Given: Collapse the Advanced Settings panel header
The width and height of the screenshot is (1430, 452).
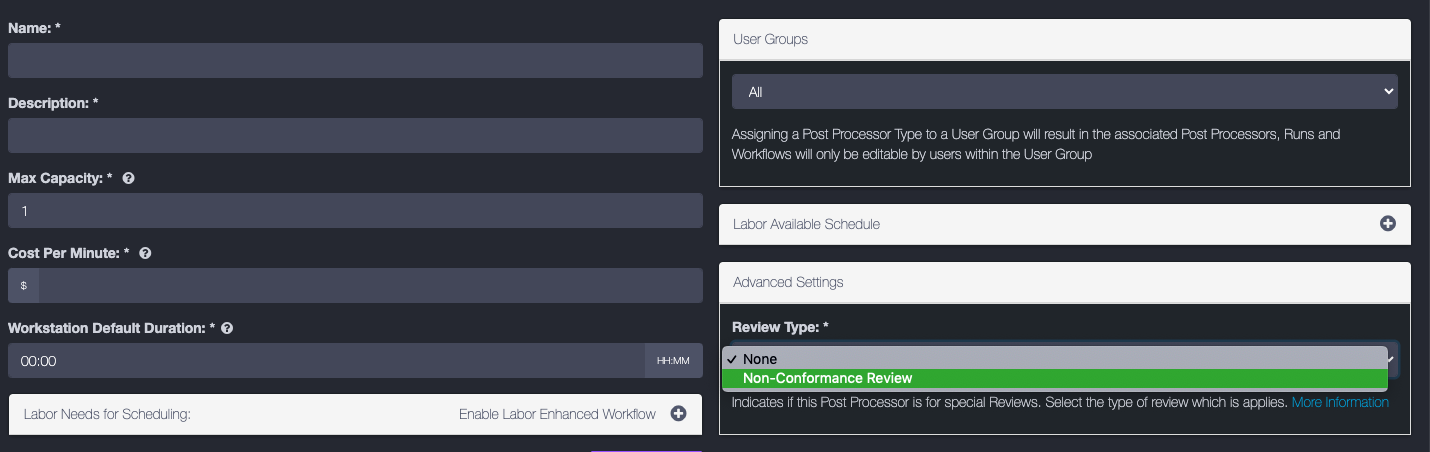Looking at the screenshot, I should coord(788,282).
